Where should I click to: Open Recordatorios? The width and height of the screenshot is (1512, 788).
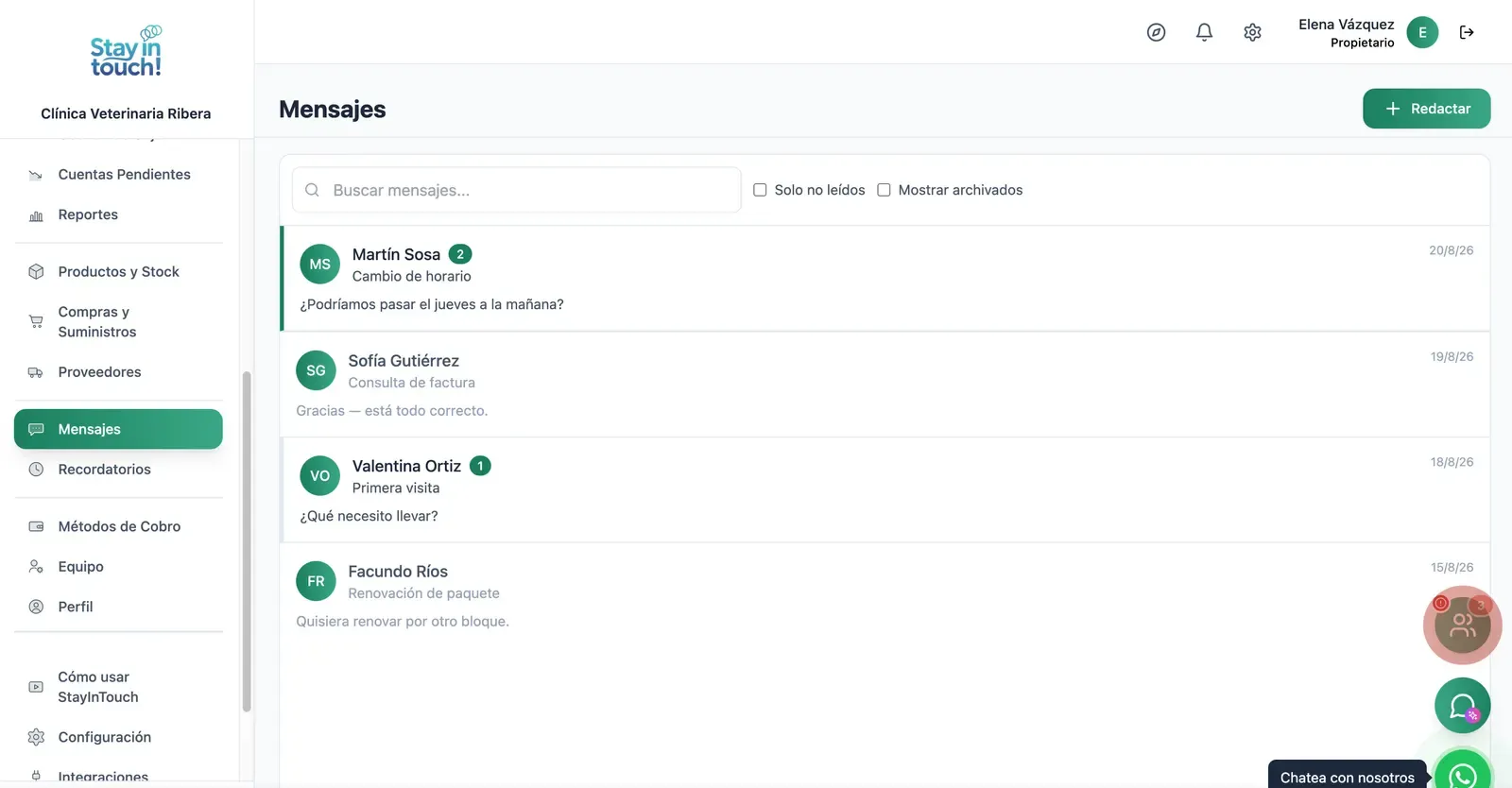[118, 470]
